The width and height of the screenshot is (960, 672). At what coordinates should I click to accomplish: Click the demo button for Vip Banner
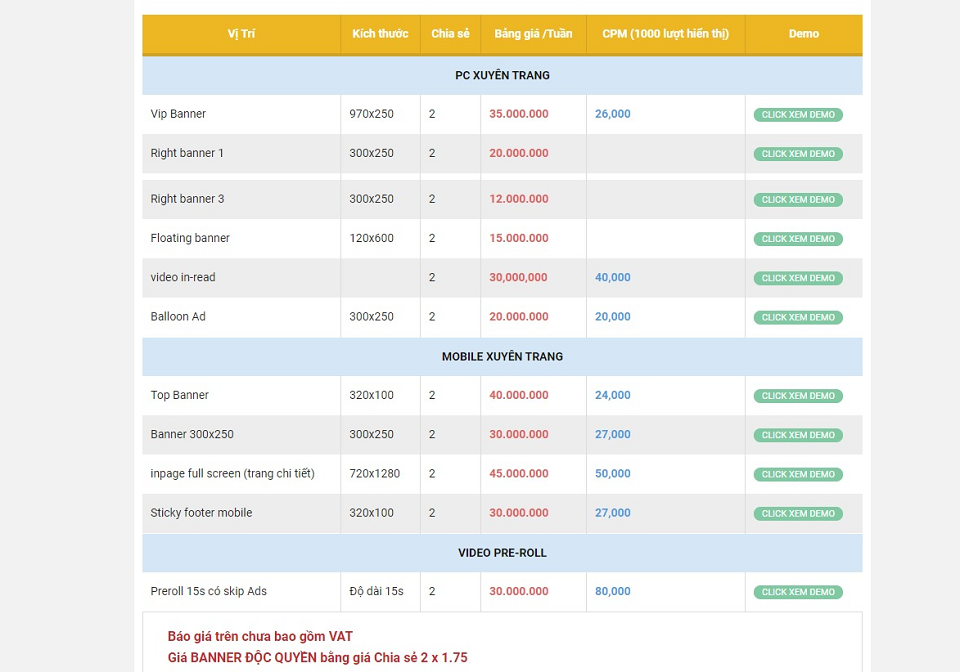[797, 115]
